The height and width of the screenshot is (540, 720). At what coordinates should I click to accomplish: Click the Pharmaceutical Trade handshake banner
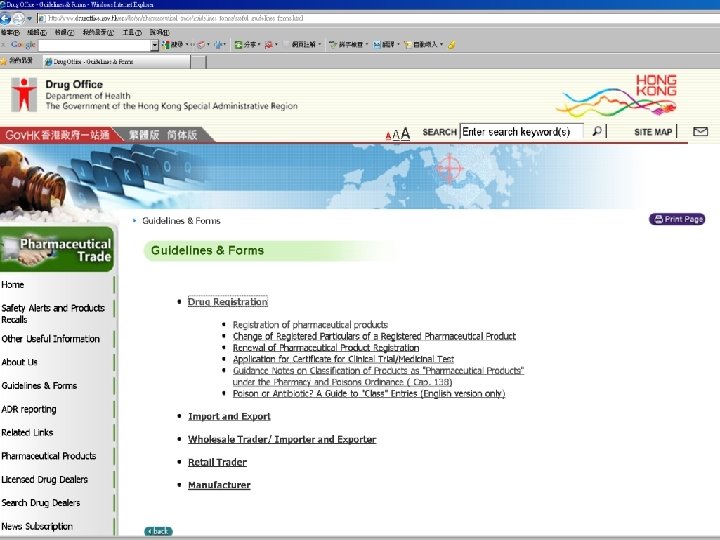tap(57, 249)
